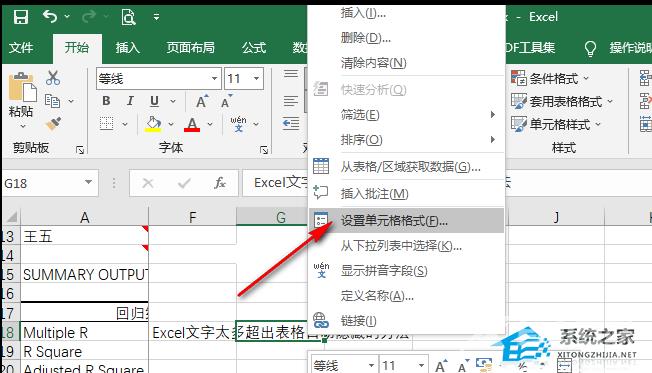Switch to the 页面布局 ribbon tab
Viewport: 652px width, 373px height.
[190, 48]
